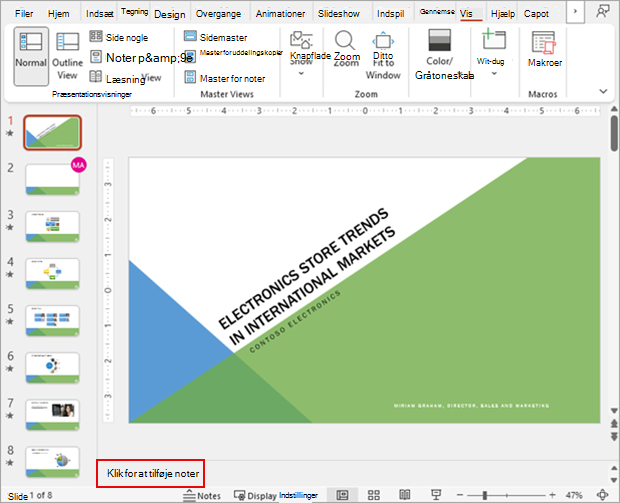The height and width of the screenshot is (503, 620).
Task: Click Fit to Window
Action: coord(383,55)
